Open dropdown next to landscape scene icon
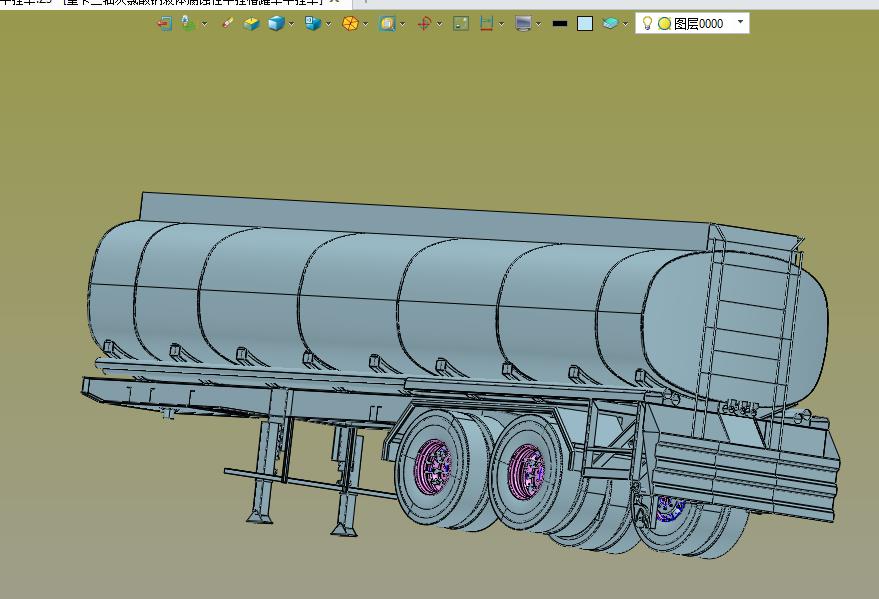 click(x=205, y=24)
